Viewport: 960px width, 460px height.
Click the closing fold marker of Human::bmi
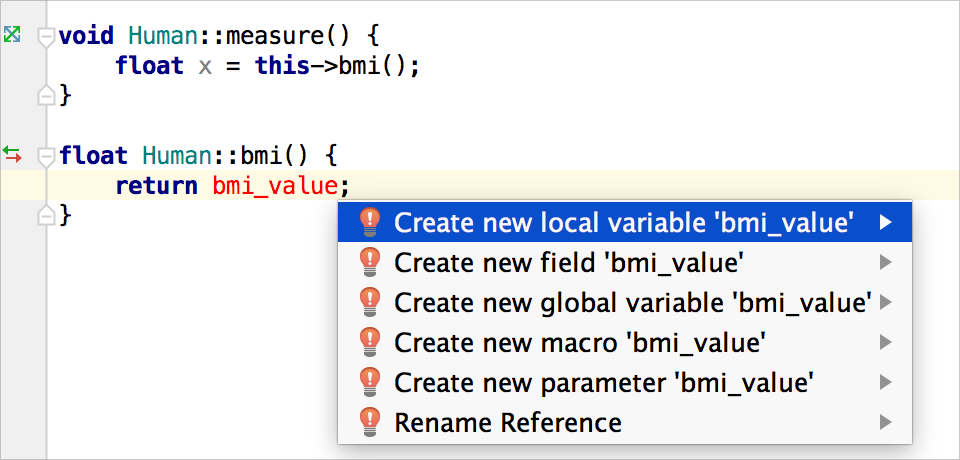click(45, 214)
